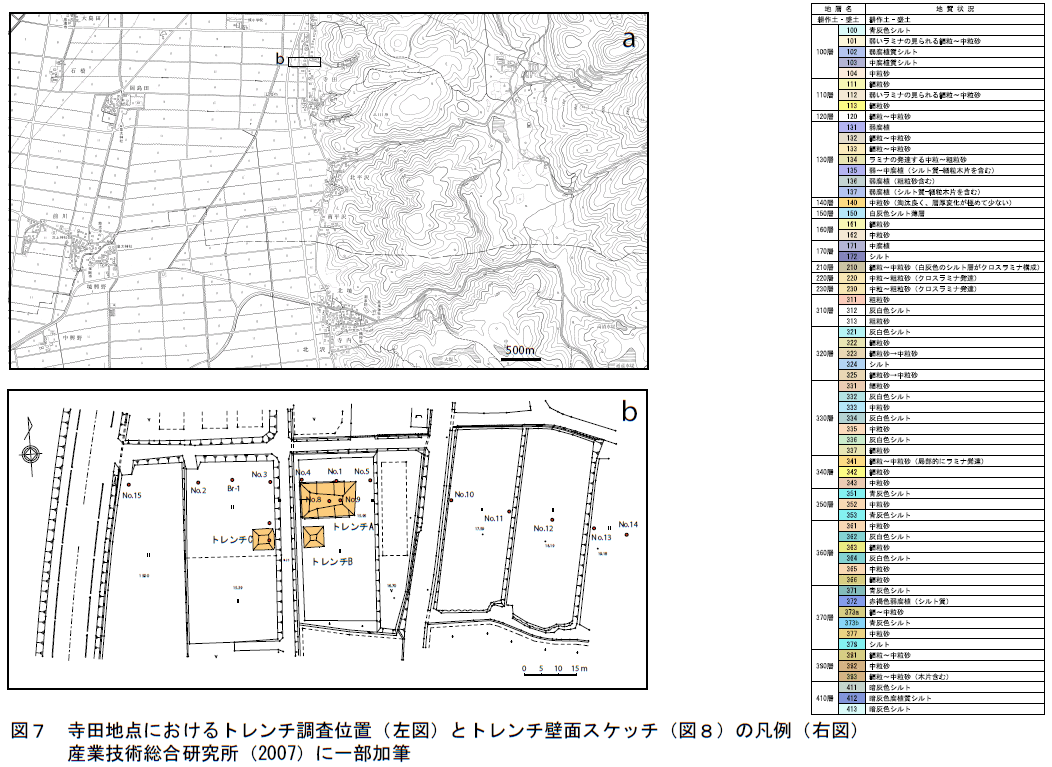This screenshot has width=1052, height=767.
Task: Click the 412 blue legend swatch
Action: 851,699
